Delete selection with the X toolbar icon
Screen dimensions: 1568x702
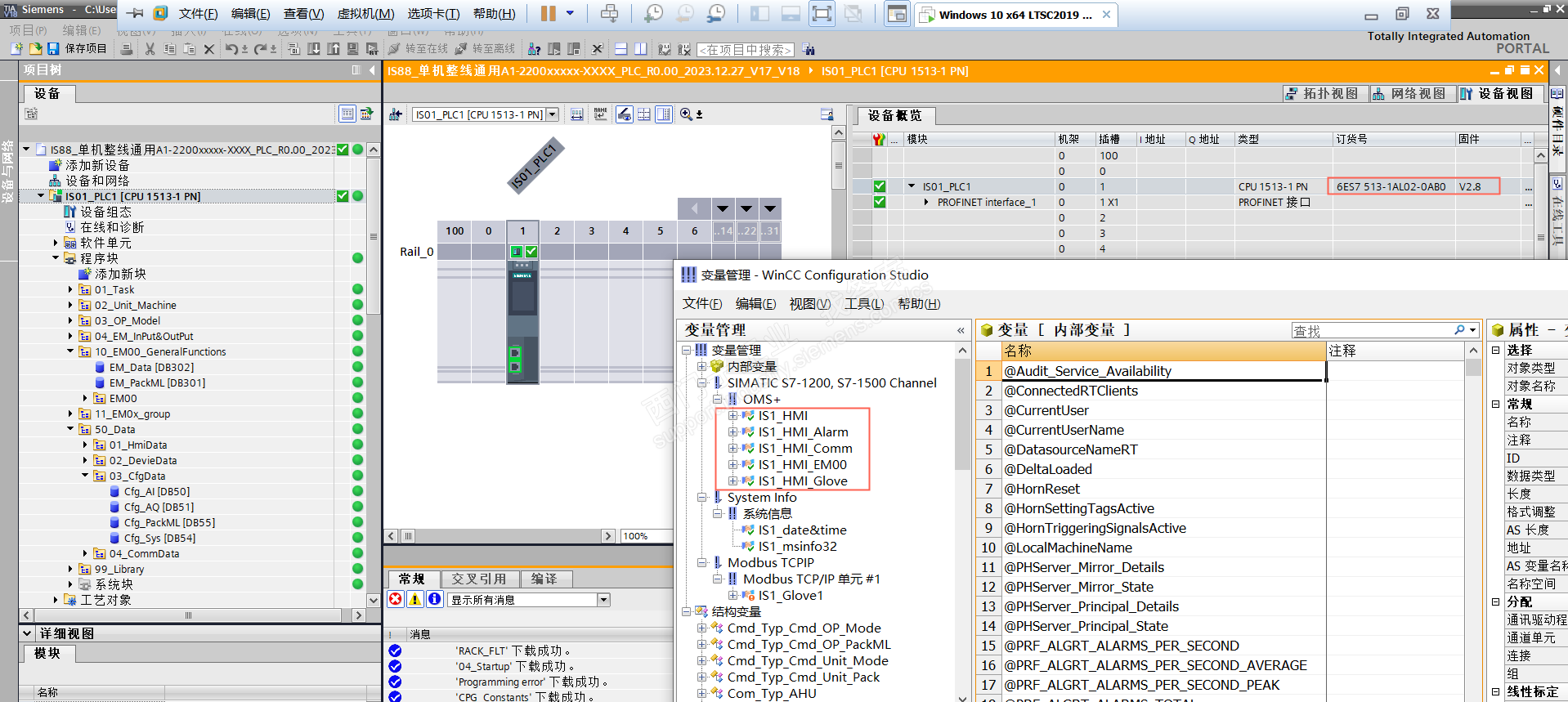point(208,49)
